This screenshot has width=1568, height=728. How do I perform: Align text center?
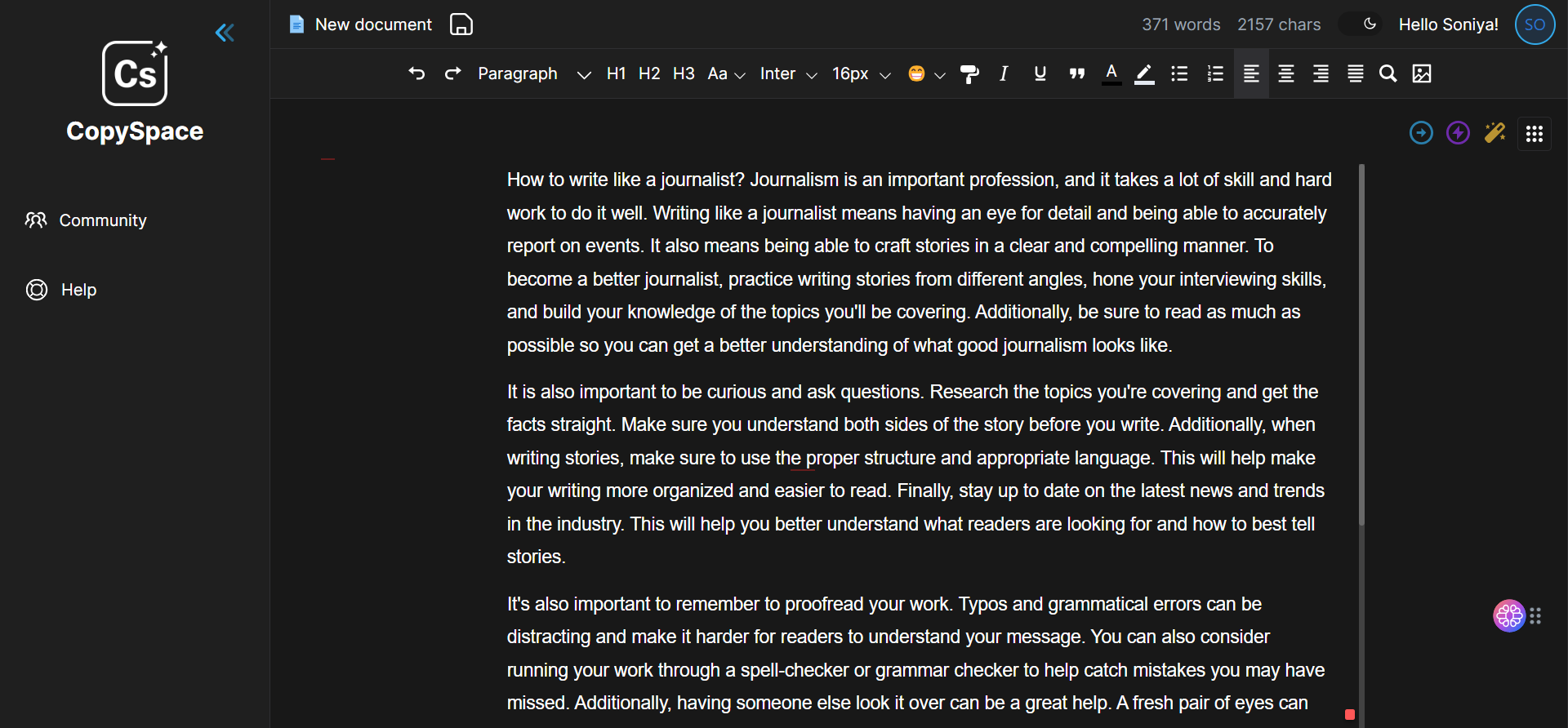pos(1286,73)
